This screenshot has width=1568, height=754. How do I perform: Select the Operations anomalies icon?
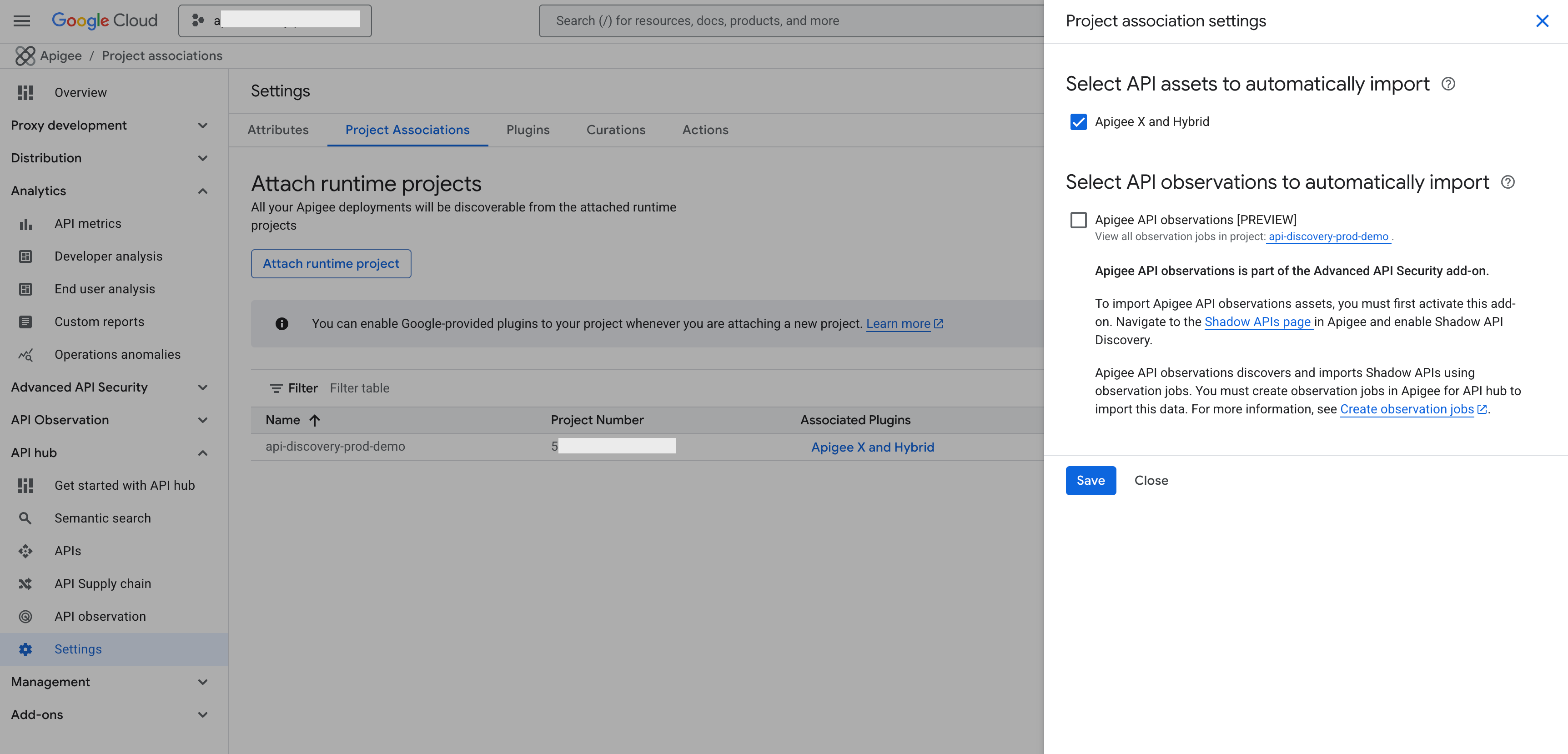pyautogui.click(x=25, y=354)
